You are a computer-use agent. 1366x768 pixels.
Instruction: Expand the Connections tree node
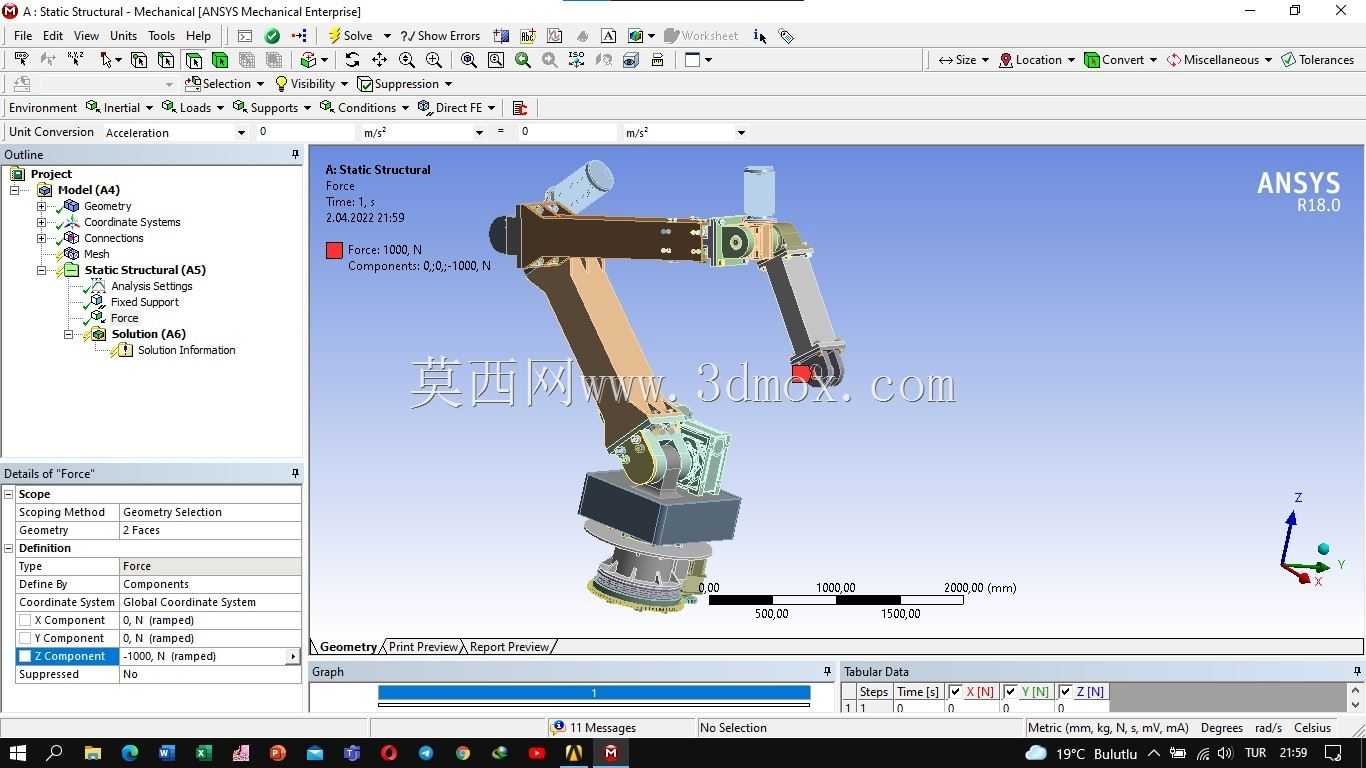tap(42, 238)
